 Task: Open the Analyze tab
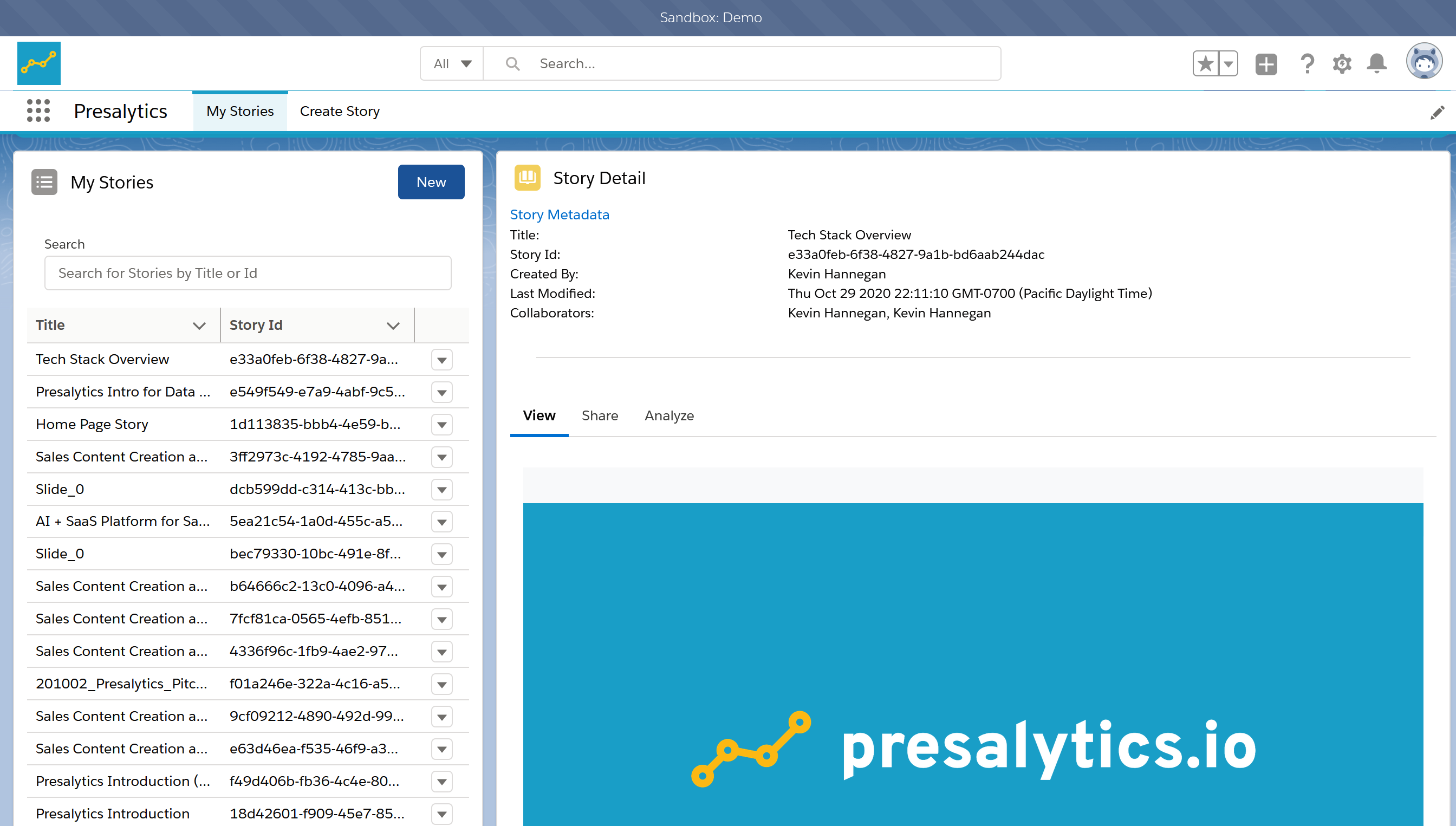click(x=669, y=415)
